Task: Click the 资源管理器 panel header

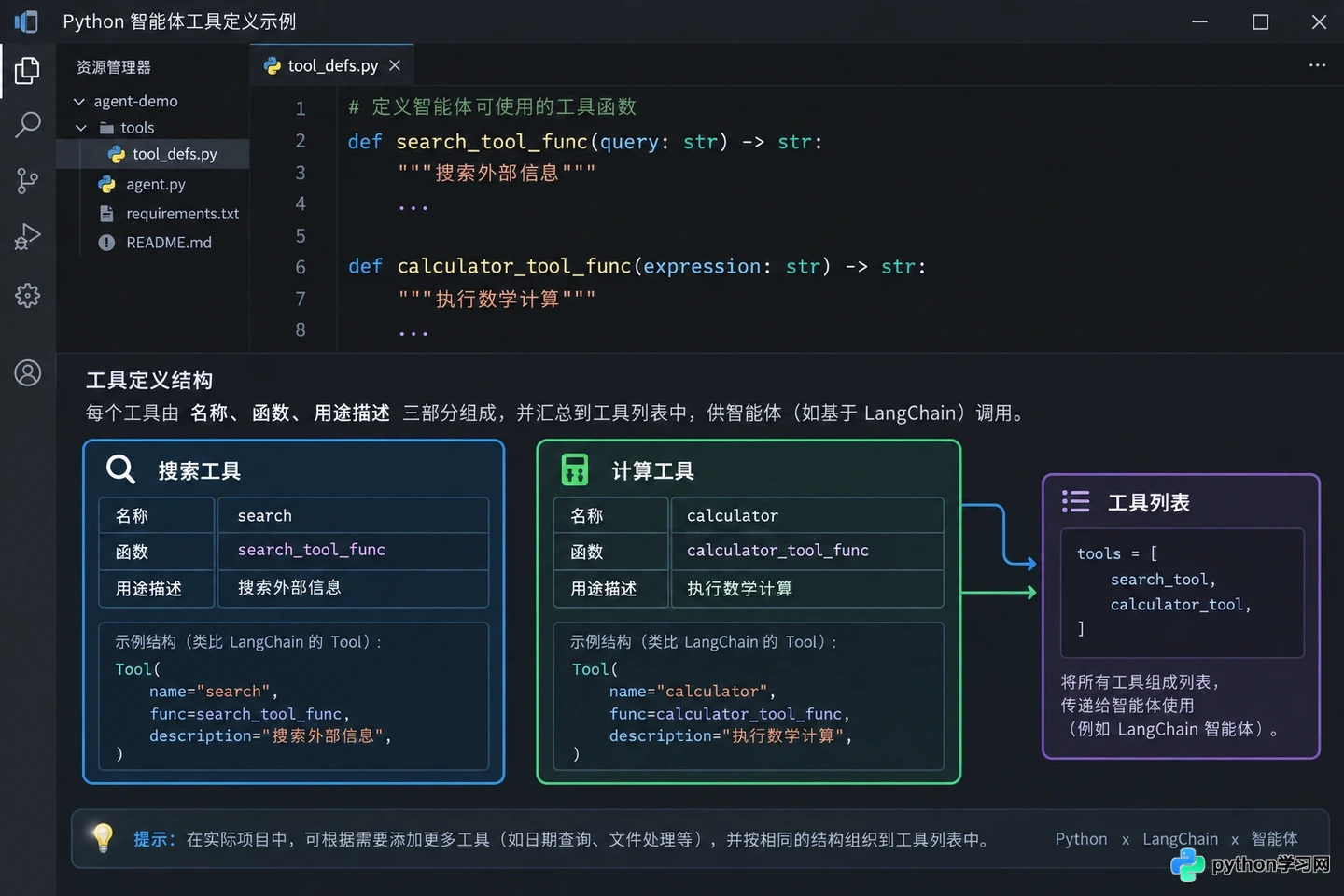Action: 114,67
